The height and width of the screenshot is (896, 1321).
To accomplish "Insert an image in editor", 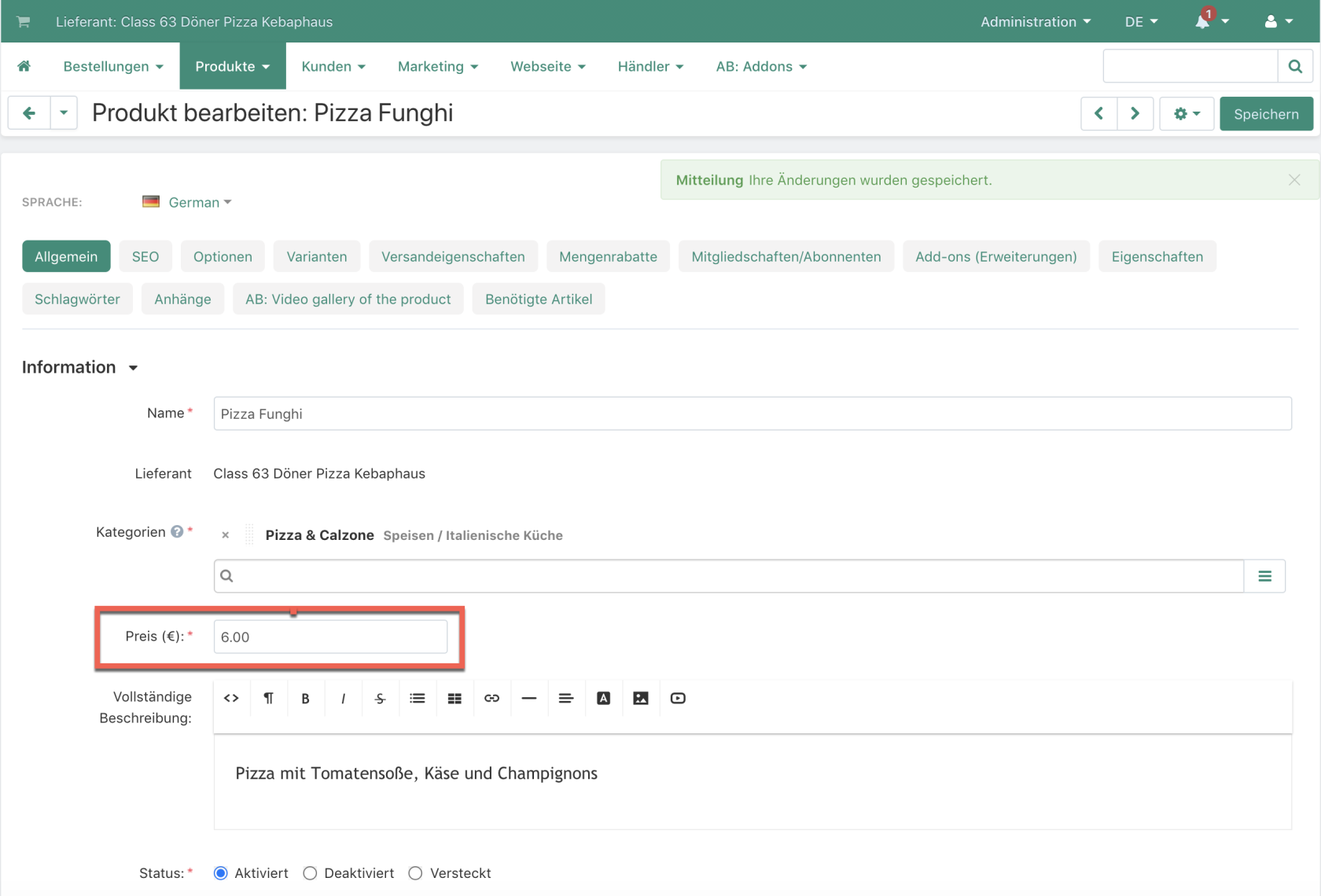I will (x=641, y=698).
